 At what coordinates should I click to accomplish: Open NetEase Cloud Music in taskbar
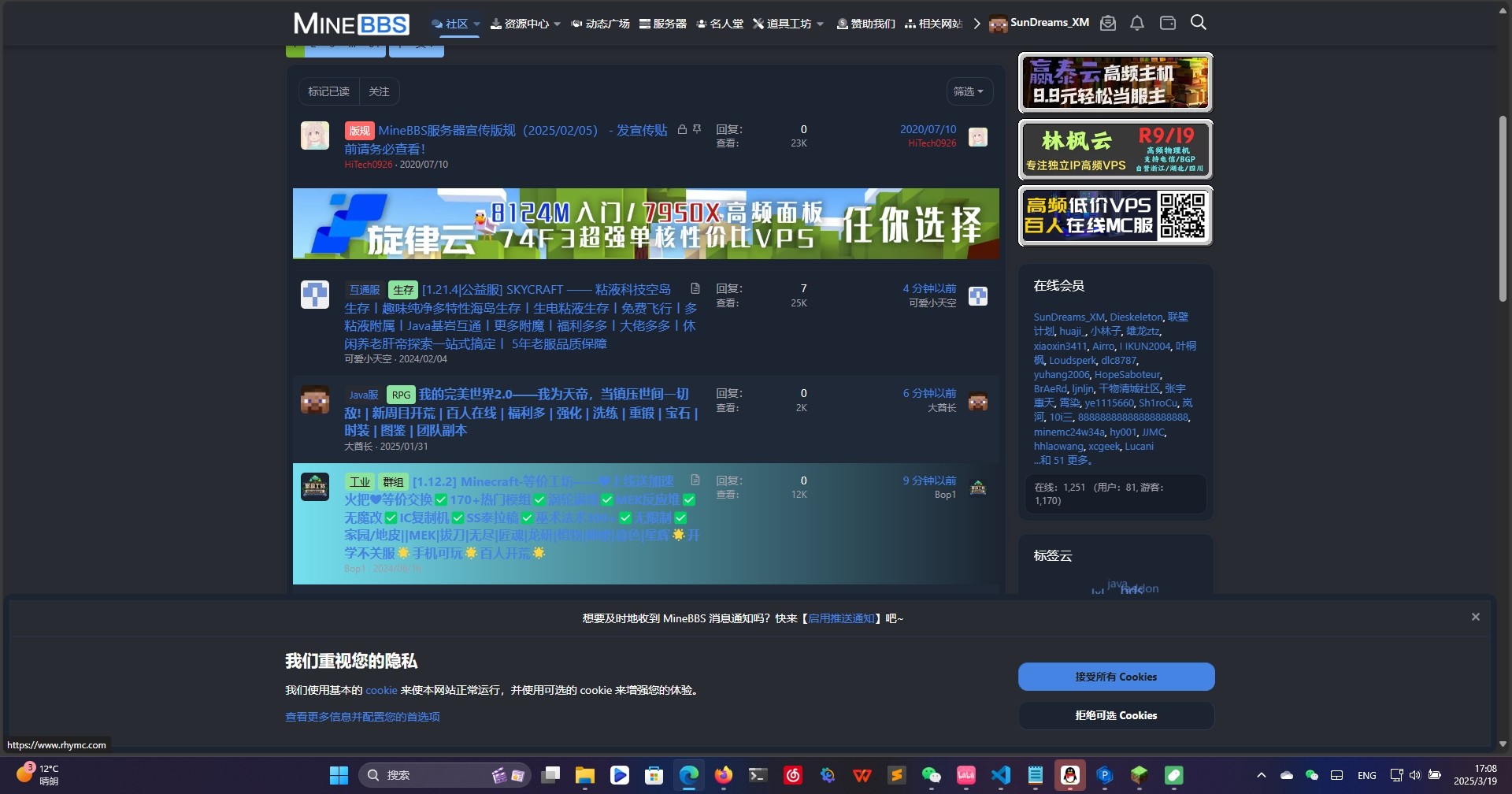point(792,775)
